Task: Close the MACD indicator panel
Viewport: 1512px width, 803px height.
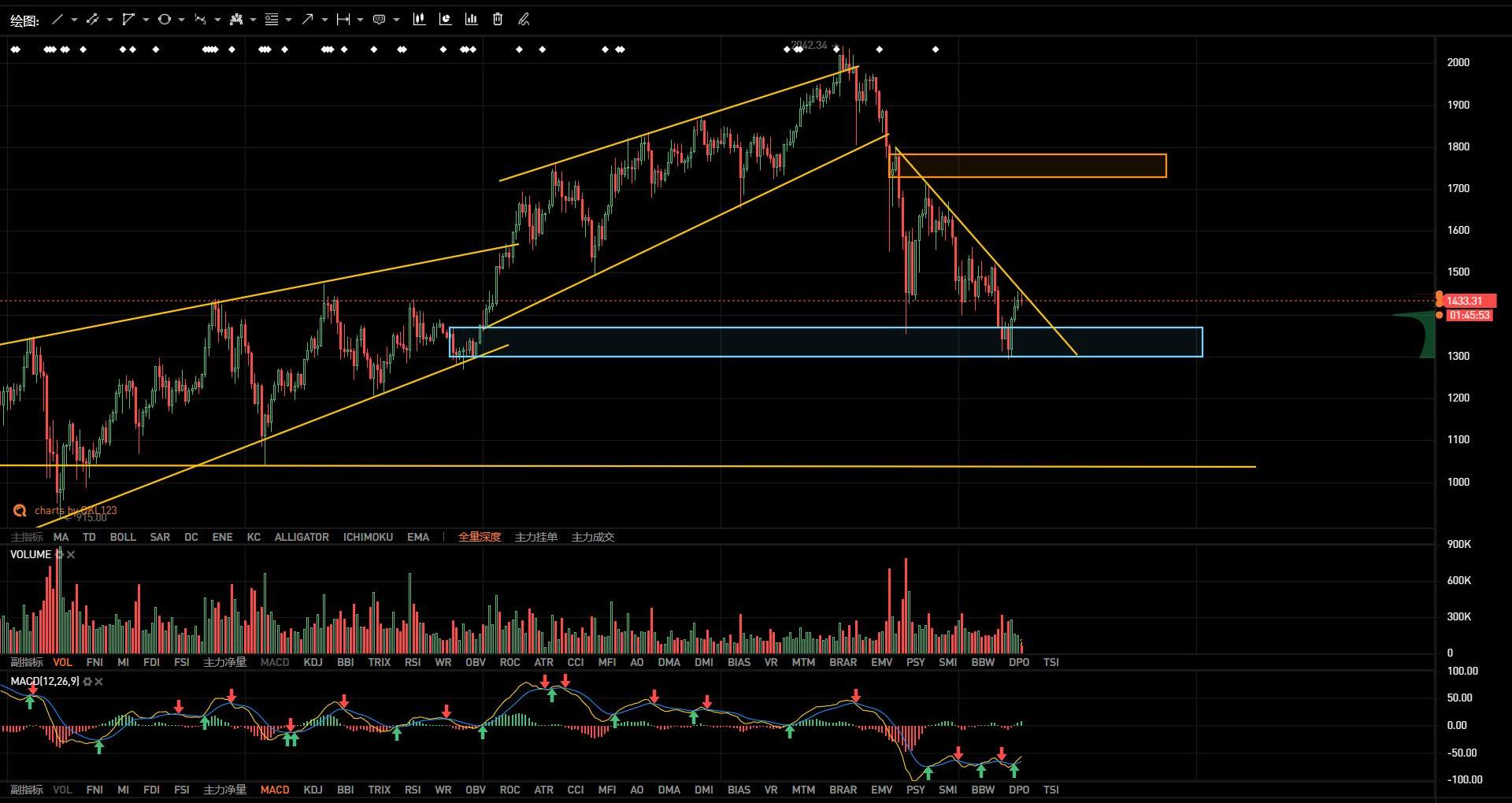Action: point(98,682)
